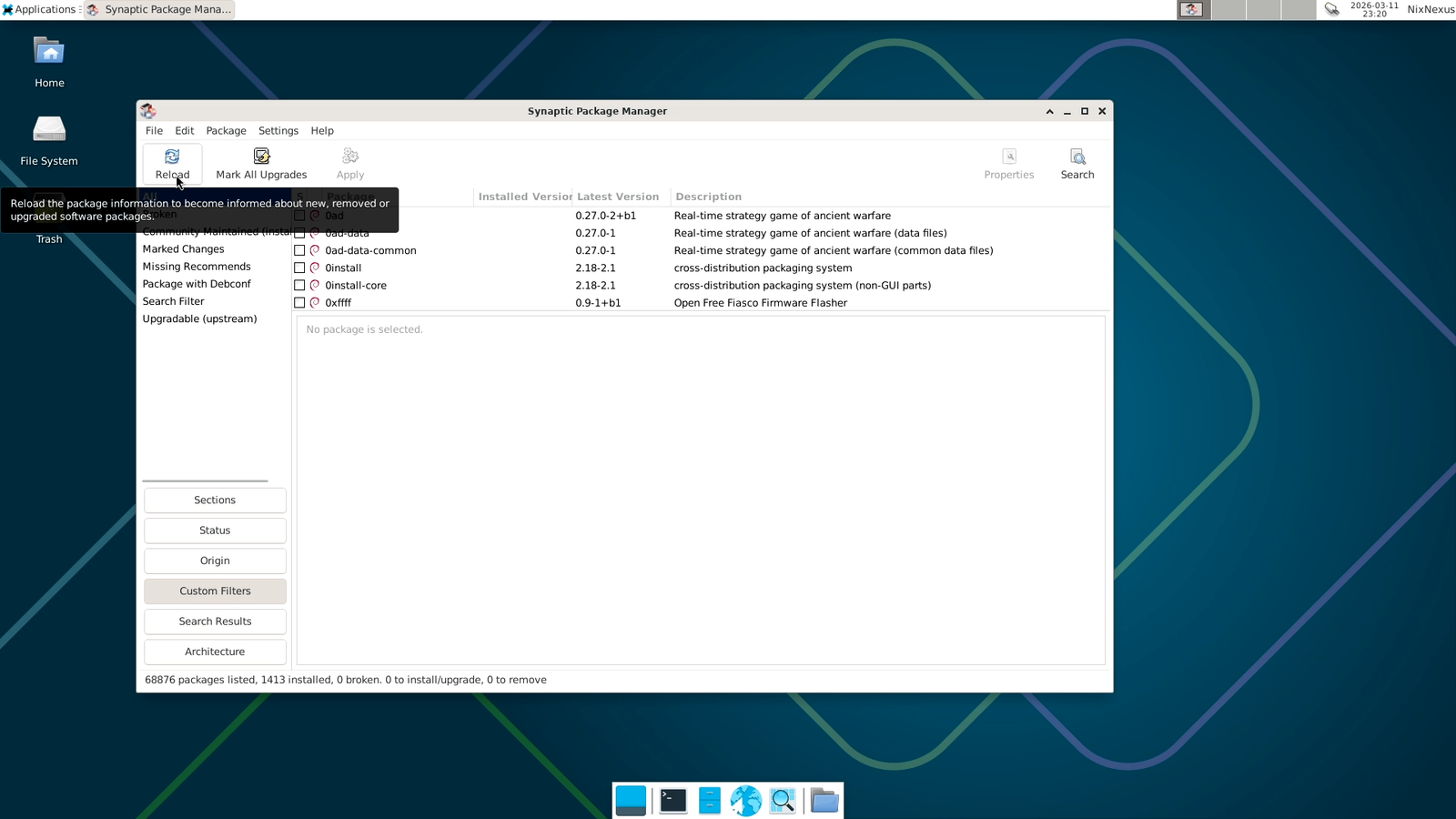Screen dimensions: 1456x819
Task: Switch to the Architecture view
Action: pos(215,652)
